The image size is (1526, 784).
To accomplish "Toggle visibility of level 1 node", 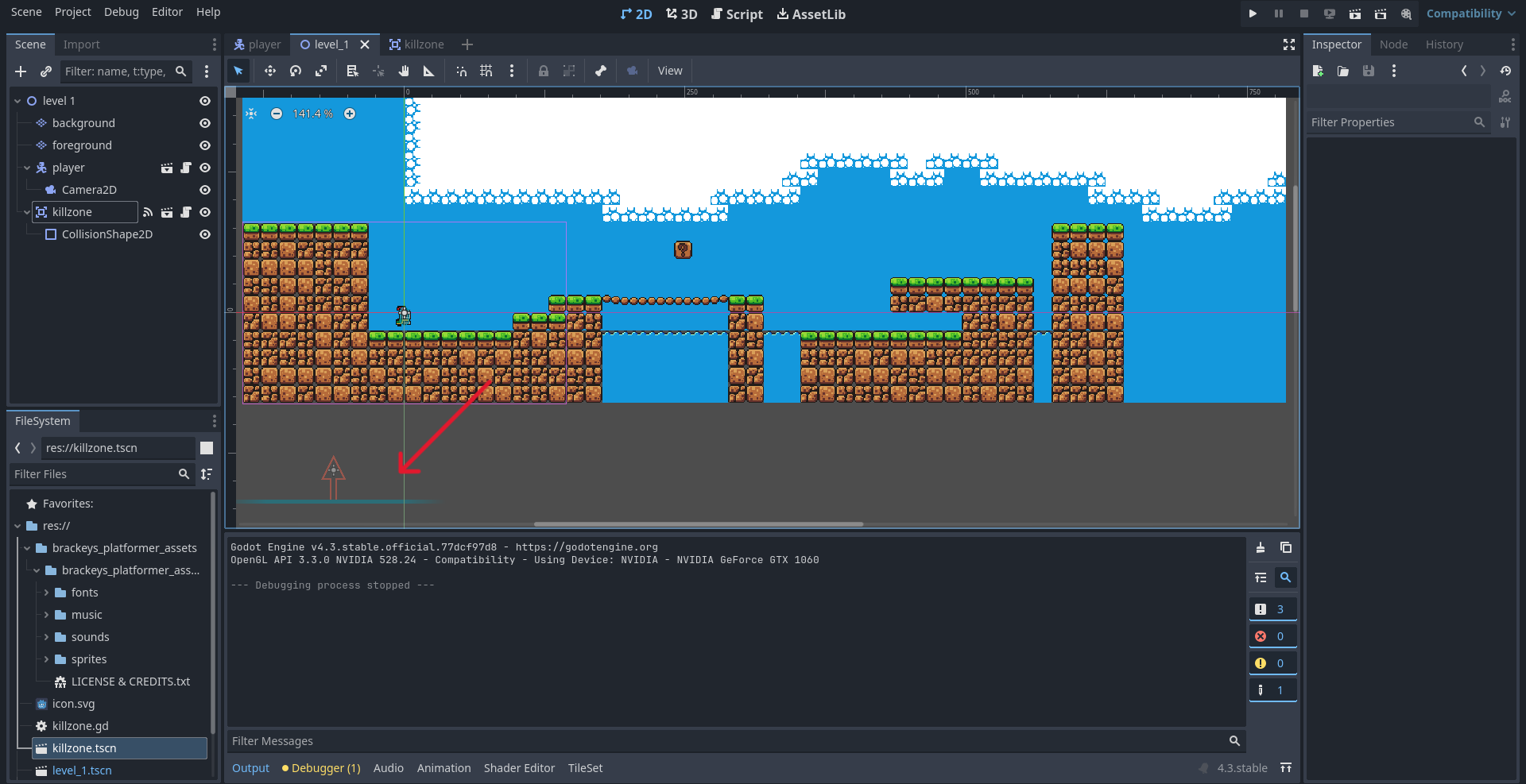I will click(205, 101).
